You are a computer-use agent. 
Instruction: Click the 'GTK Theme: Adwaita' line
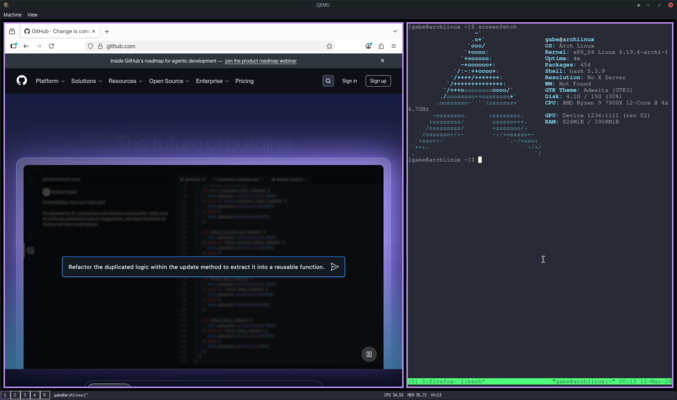(x=588, y=90)
